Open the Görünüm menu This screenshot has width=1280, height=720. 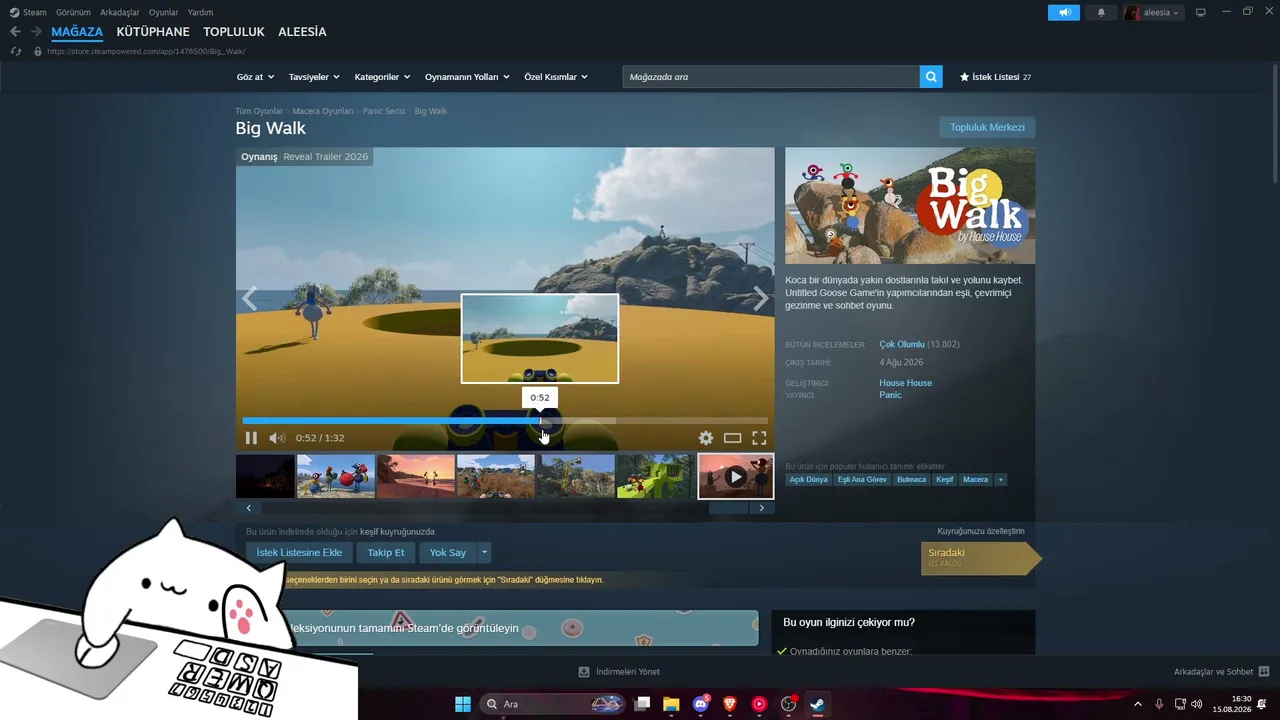tap(73, 12)
